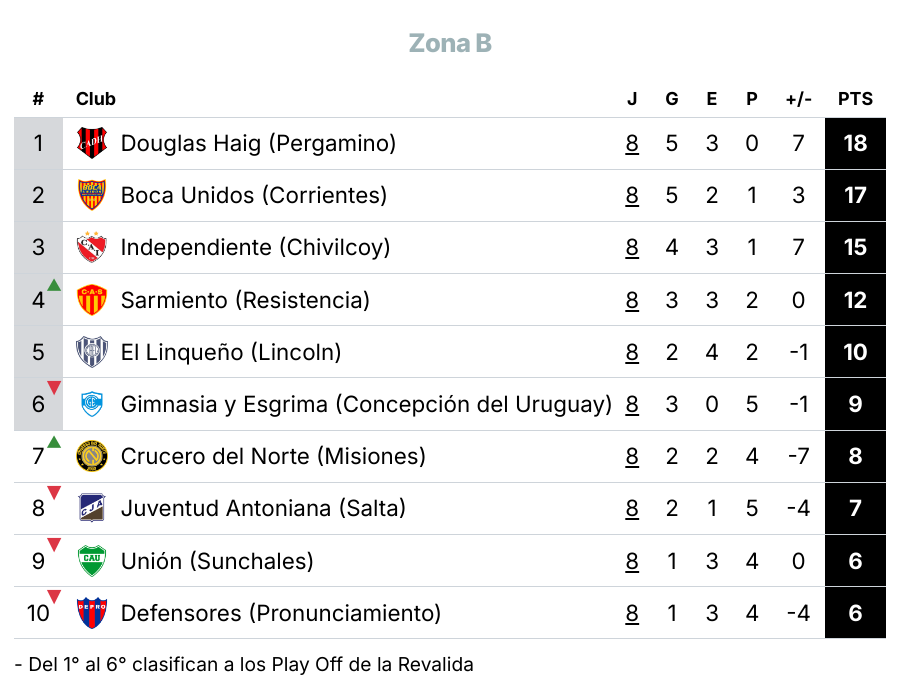Click the Club column header
This screenshot has height=688, width=900.
[96, 99]
